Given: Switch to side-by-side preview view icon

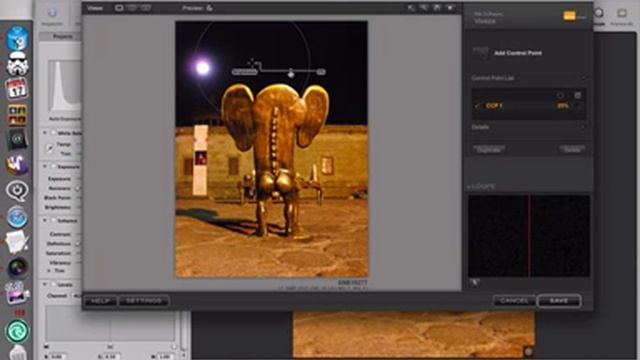Looking at the screenshot, I should (x=145, y=8).
